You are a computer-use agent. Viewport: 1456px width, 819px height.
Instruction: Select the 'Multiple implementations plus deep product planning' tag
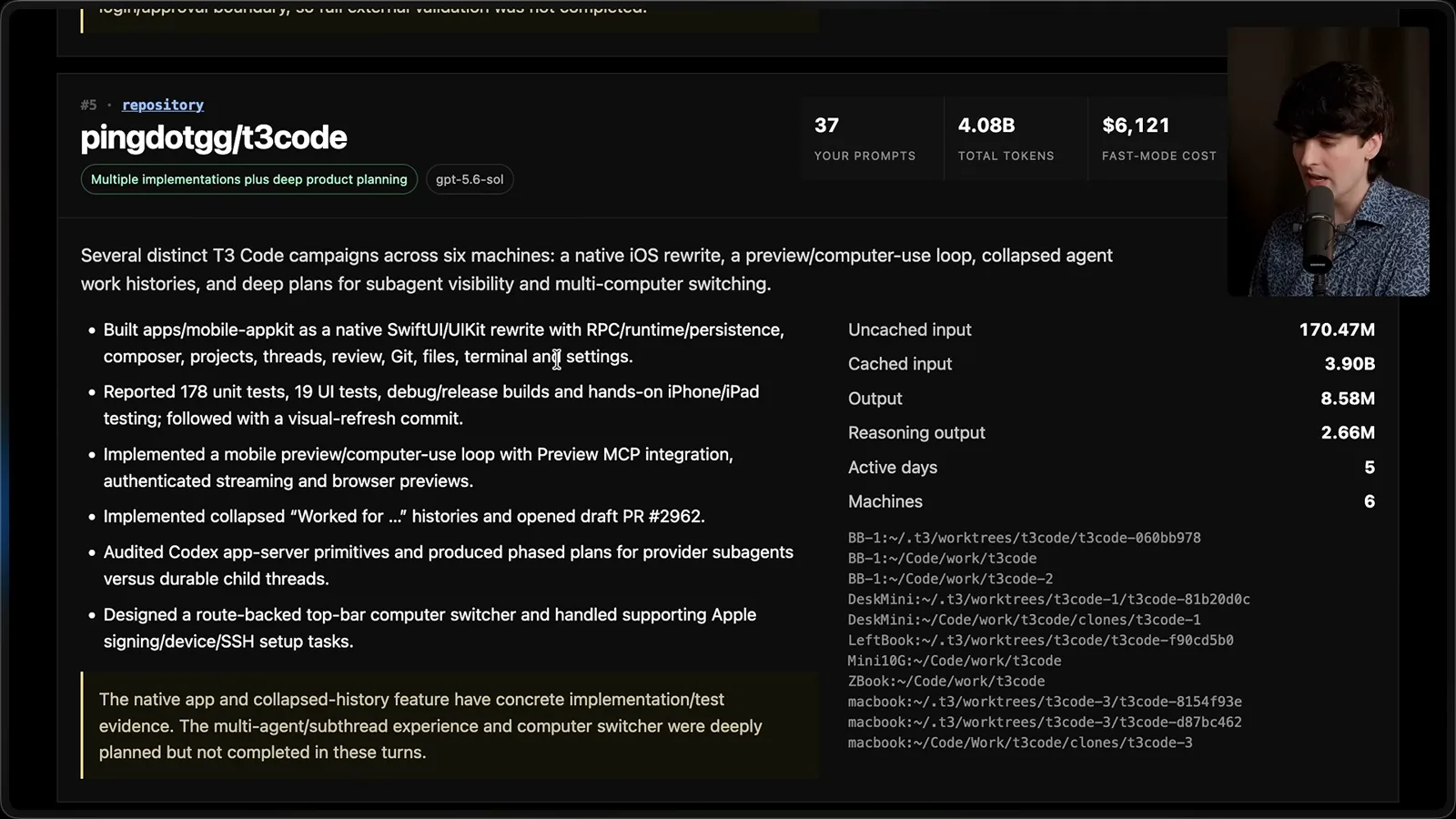(x=248, y=179)
